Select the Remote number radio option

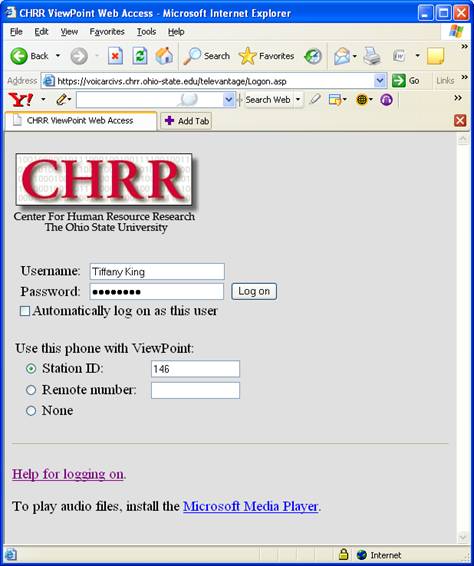[x=31, y=390]
